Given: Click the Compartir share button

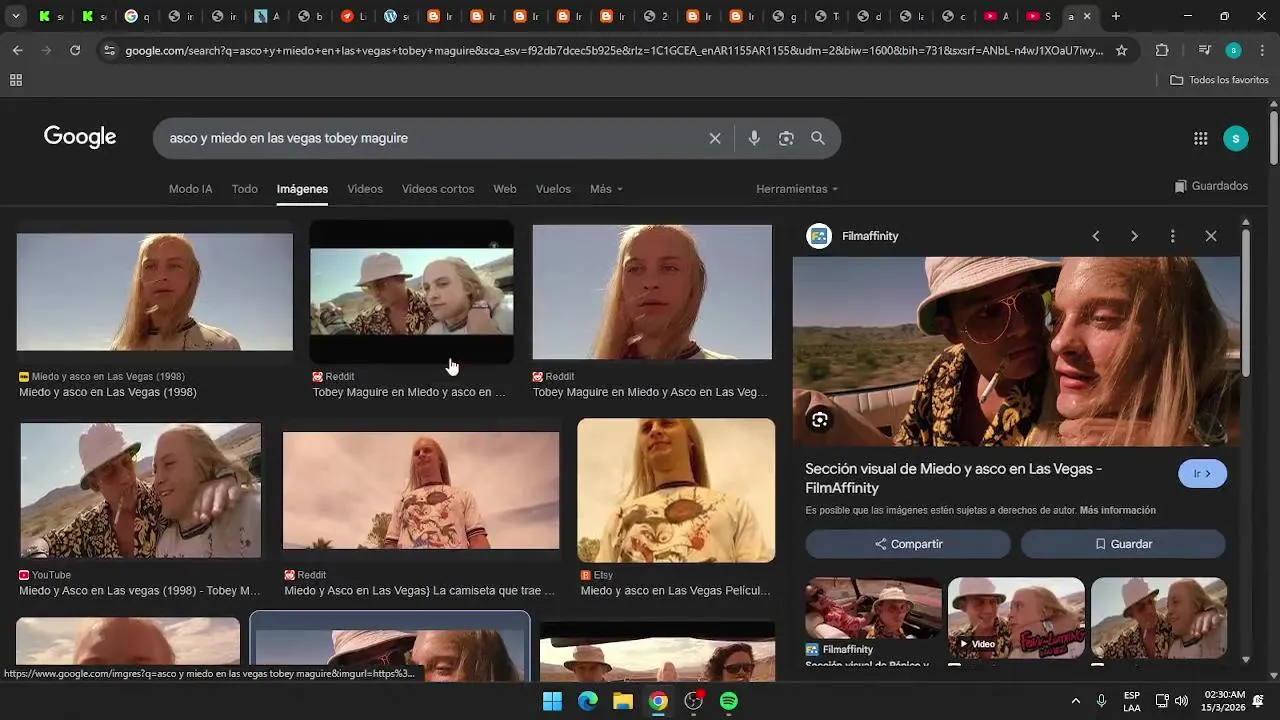Looking at the screenshot, I should point(908,544).
